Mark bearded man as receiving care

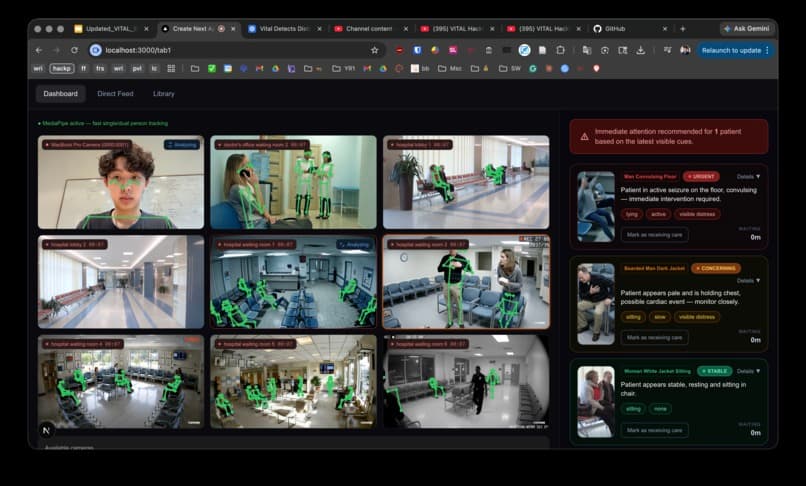click(x=654, y=338)
